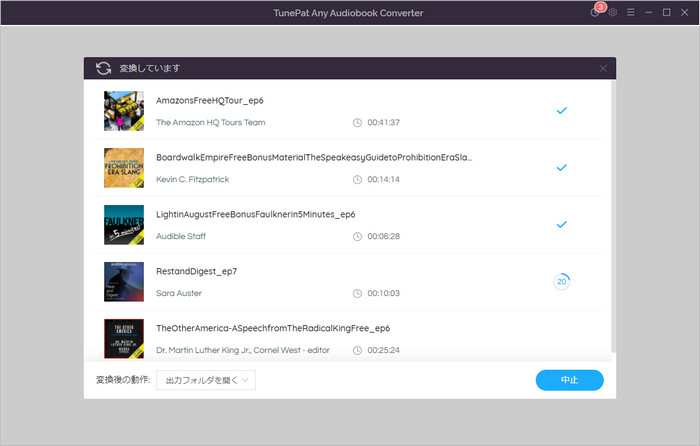This screenshot has width=700, height=446.
Task: Open the 出力フォルダを開く dropdown
Action: point(206,380)
